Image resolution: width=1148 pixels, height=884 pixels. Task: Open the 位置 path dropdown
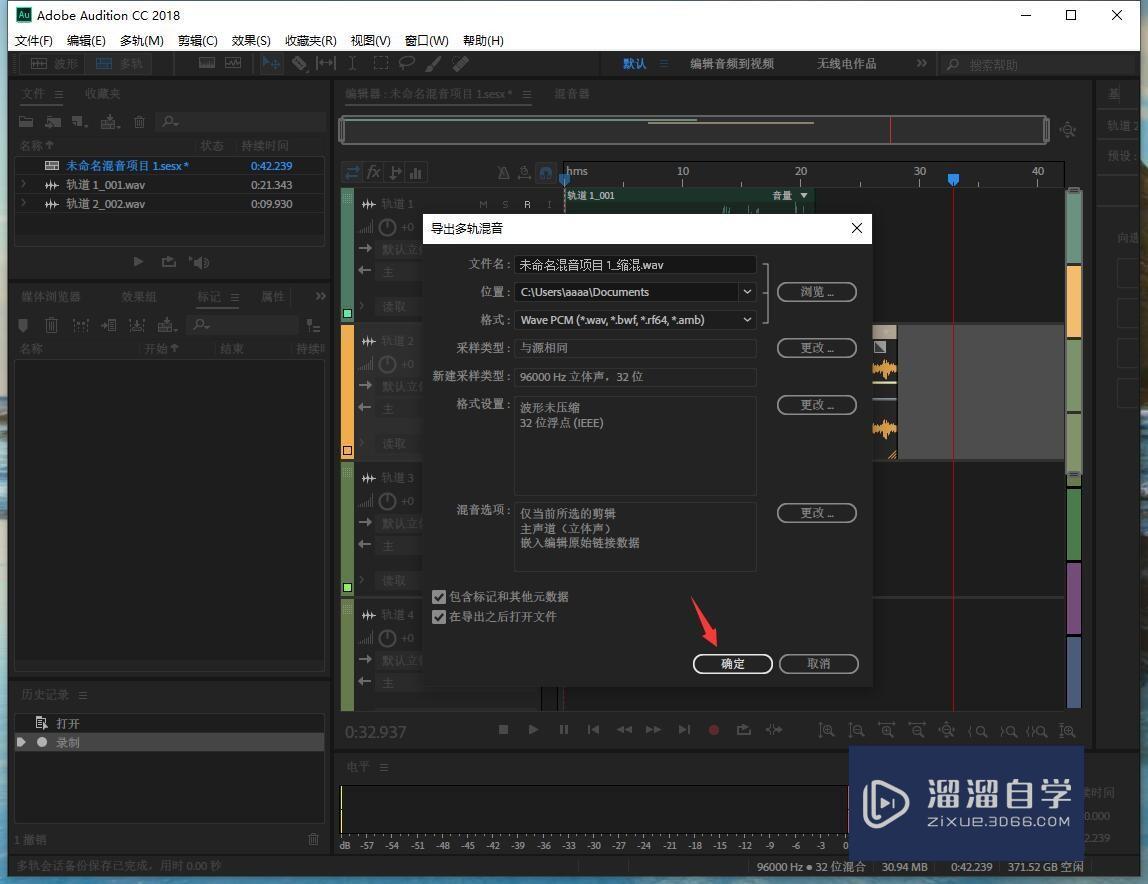(x=747, y=292)
